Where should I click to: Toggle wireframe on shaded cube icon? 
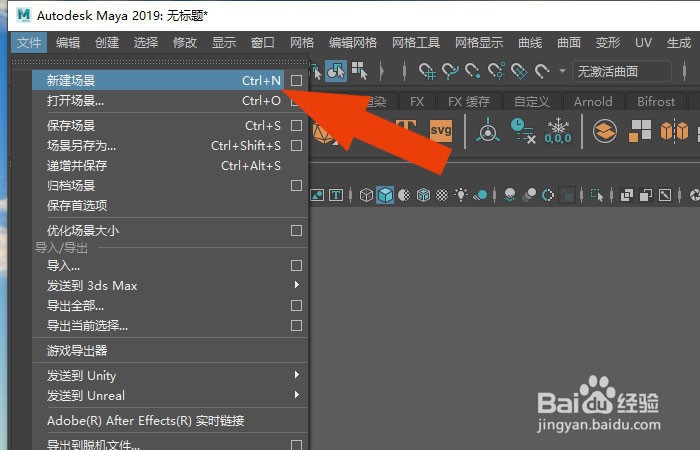click(423, 195)
